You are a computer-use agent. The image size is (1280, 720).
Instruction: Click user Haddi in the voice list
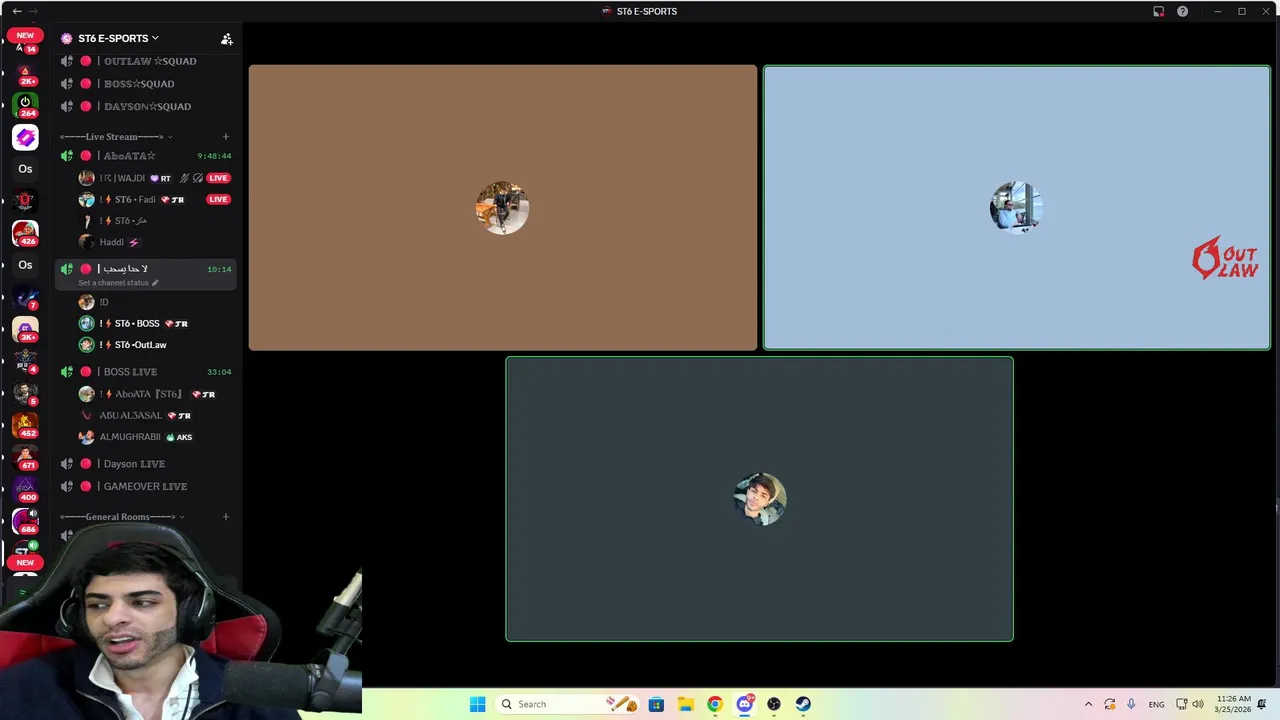112,242
